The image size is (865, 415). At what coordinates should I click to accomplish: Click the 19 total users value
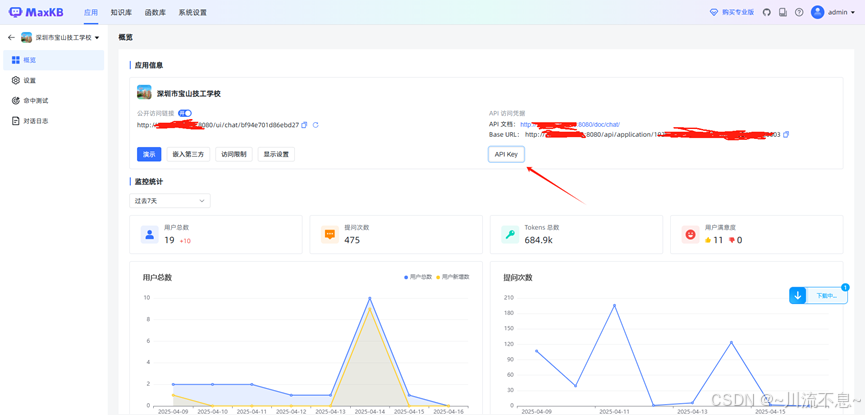click(x=169, y=240)
